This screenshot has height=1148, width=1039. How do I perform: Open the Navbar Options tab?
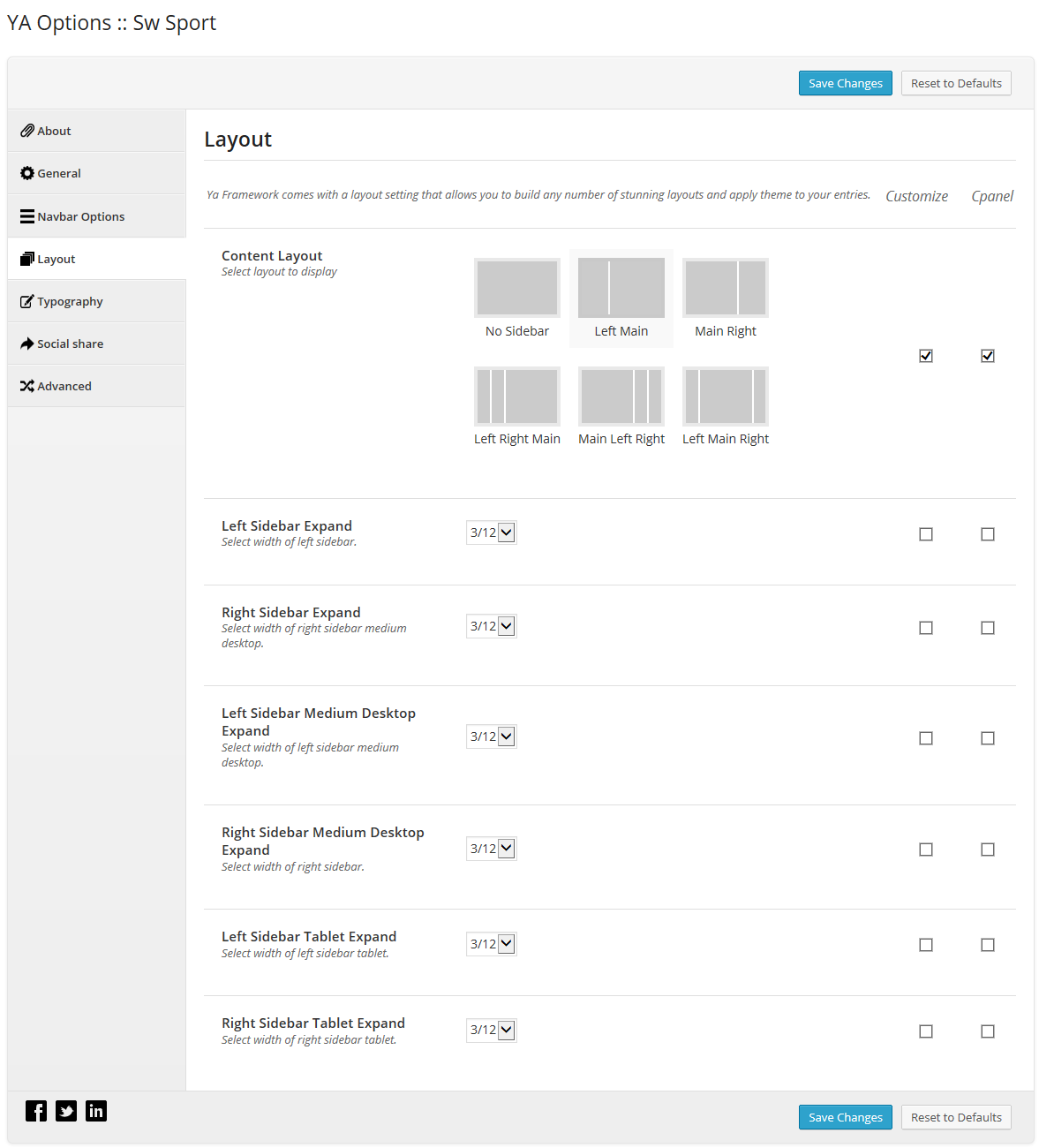click(96, 216)
